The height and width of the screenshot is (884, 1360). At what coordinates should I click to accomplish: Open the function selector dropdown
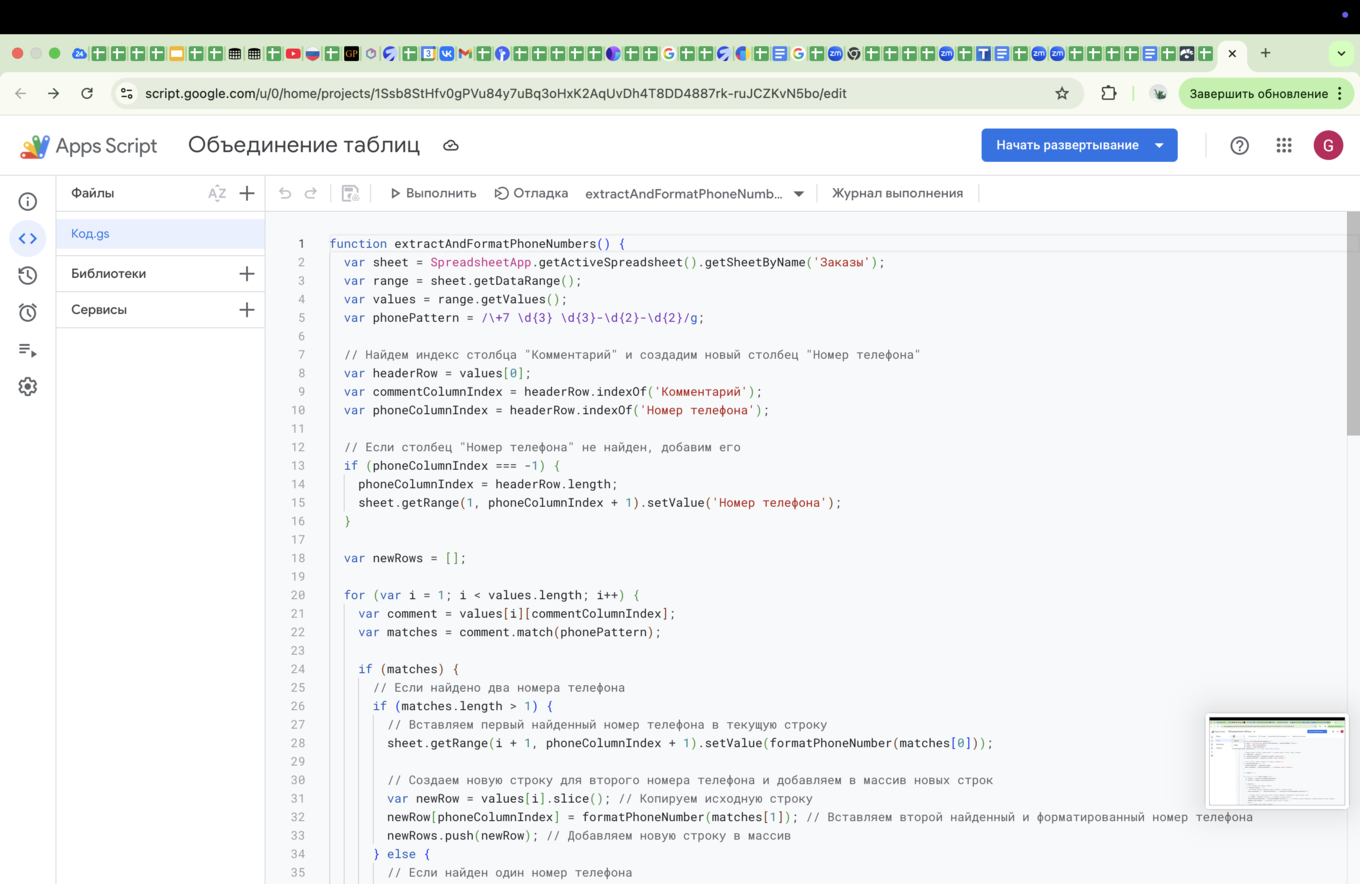tap(798, 193)
